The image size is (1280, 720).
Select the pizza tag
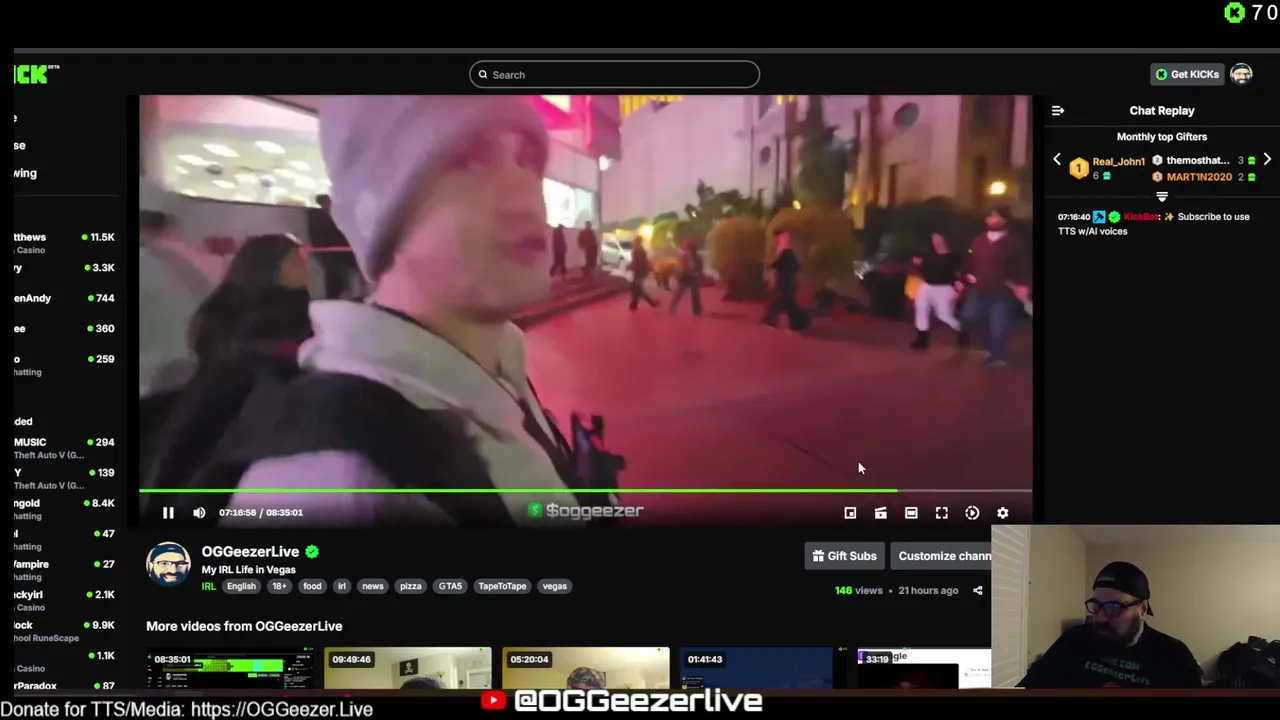click(x=411, y=587)
